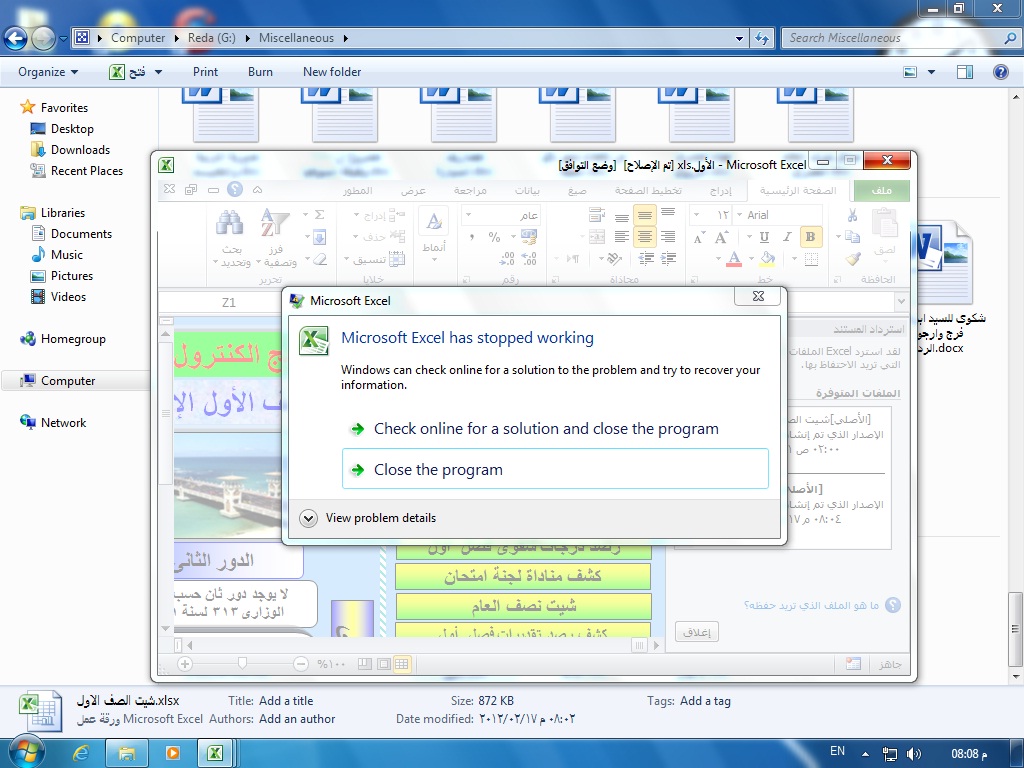Toggle Wrap Text in Excel alignment group
The width and height of the screenshot is (1024, 768).
tap(597, 215)
